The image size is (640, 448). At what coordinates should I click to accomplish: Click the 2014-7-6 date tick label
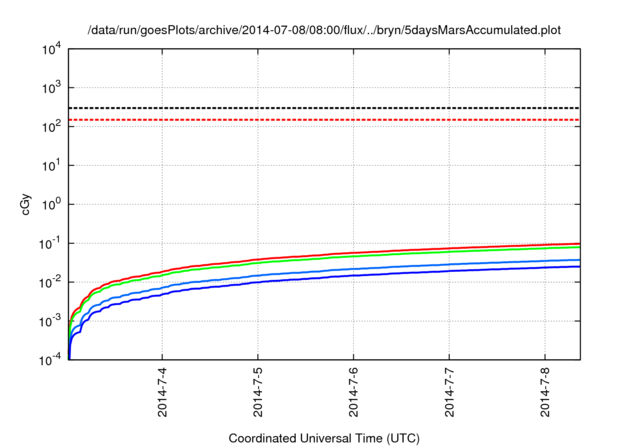click(353, 392)
